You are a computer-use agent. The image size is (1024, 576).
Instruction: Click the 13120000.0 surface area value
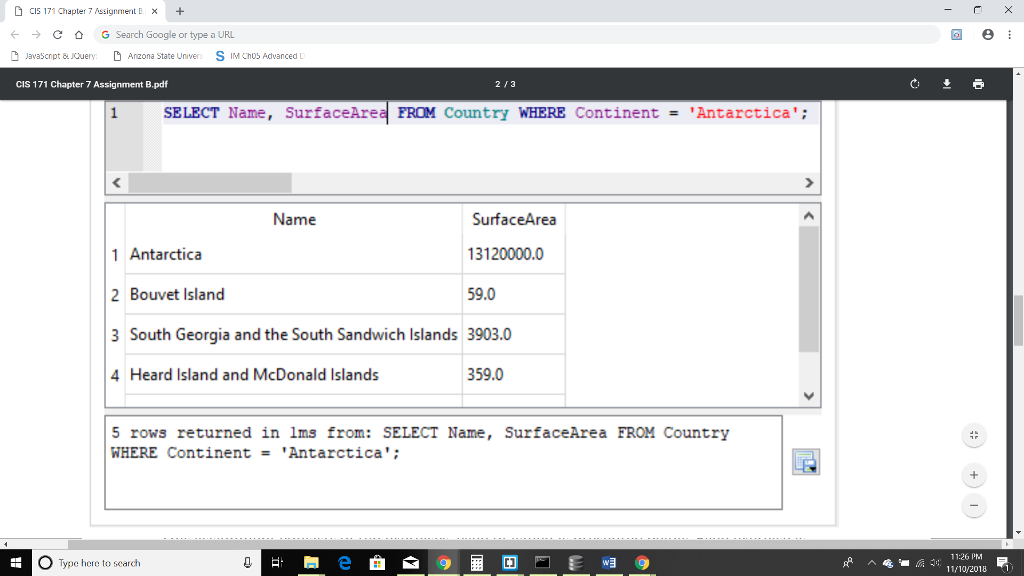(x=505, y=254)
